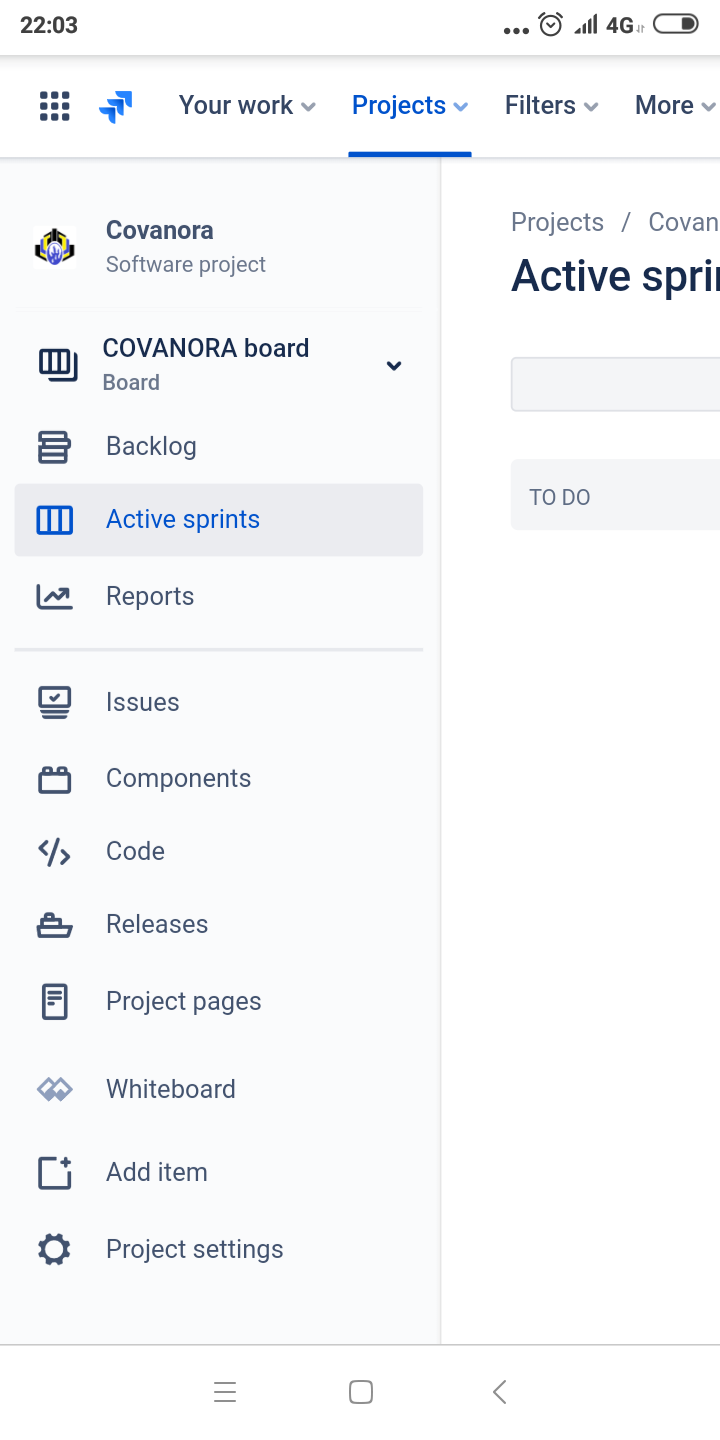Click the Project settings gear icon

[55, 1249]
